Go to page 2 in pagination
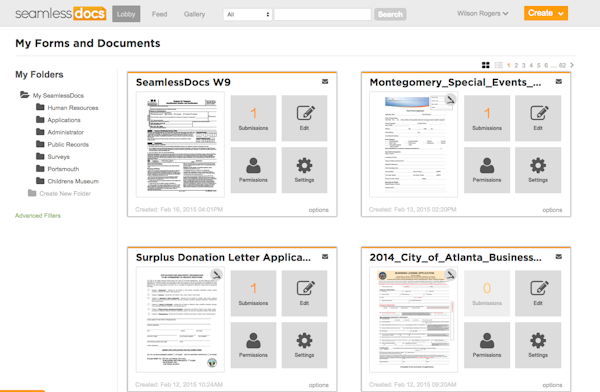600x392 pixels. click(516, 65)
